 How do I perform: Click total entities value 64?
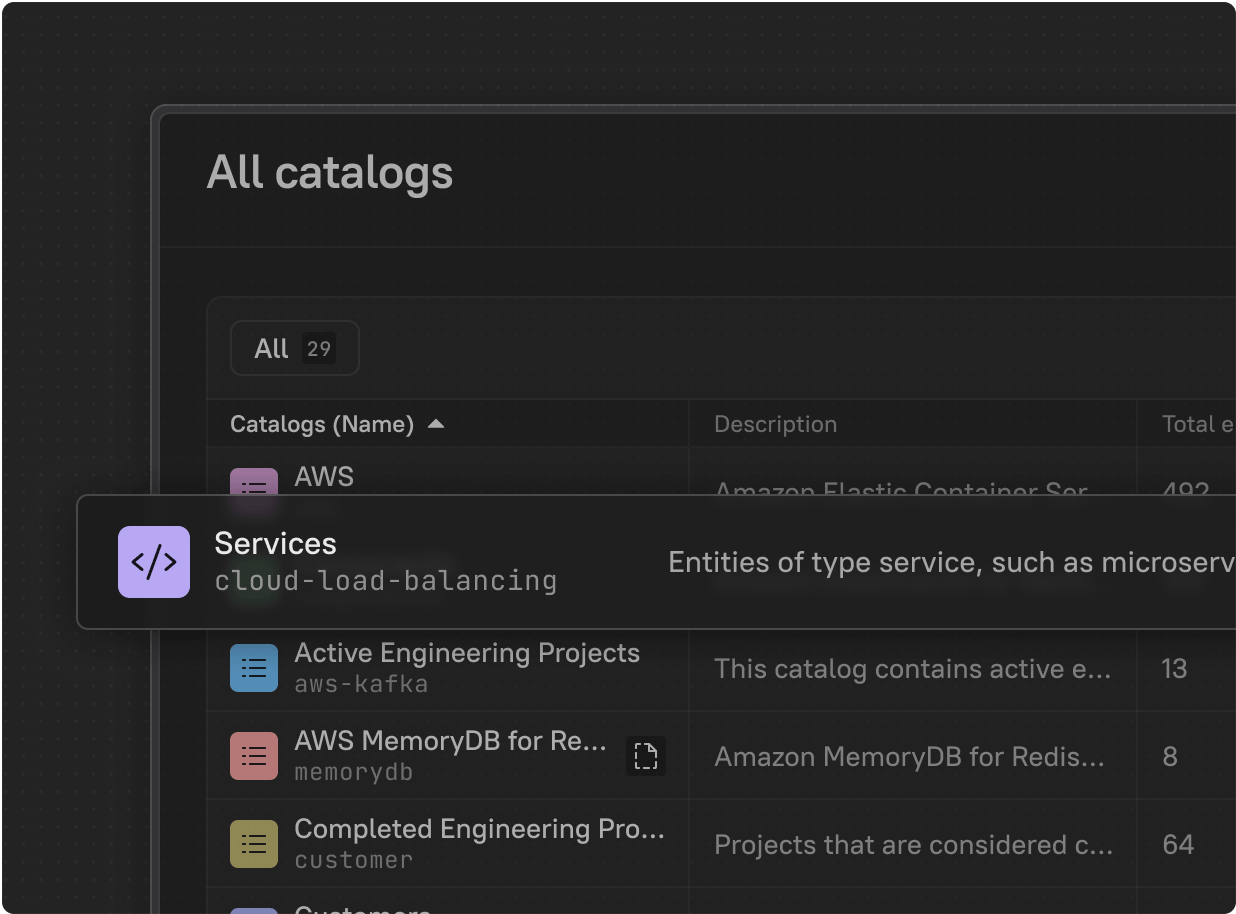click(1178, 845)
